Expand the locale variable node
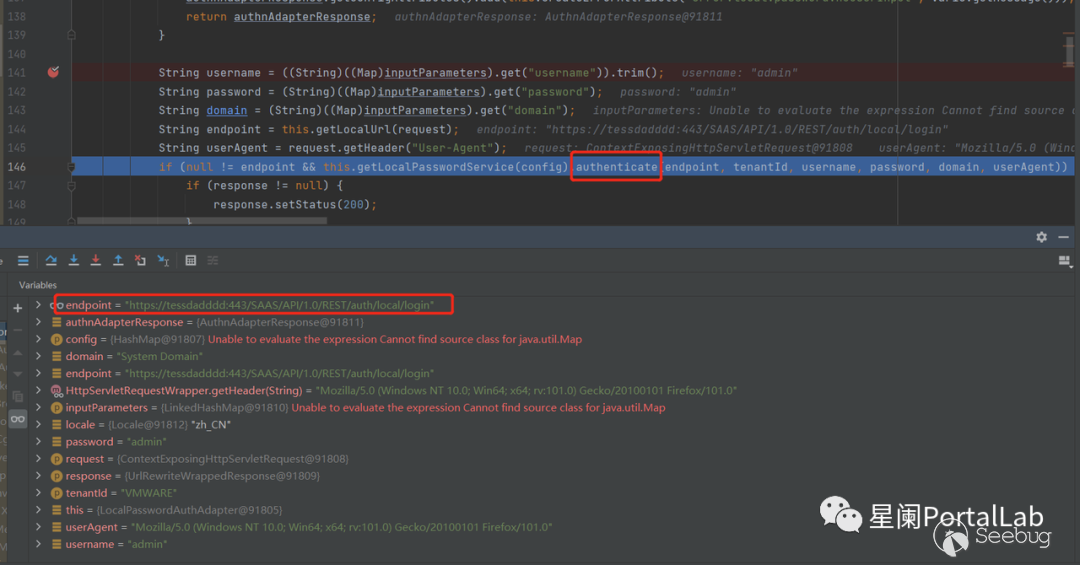The width and height of the screenshot is (1080, 565). (39, 424)
